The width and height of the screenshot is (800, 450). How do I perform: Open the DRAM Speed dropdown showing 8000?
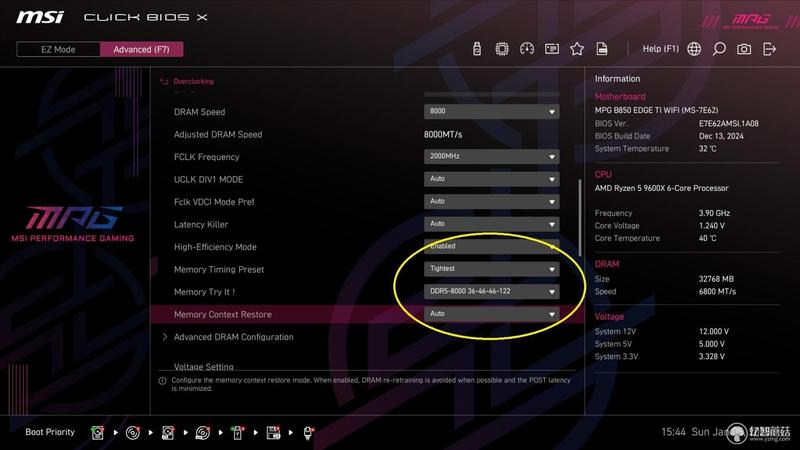491,111
